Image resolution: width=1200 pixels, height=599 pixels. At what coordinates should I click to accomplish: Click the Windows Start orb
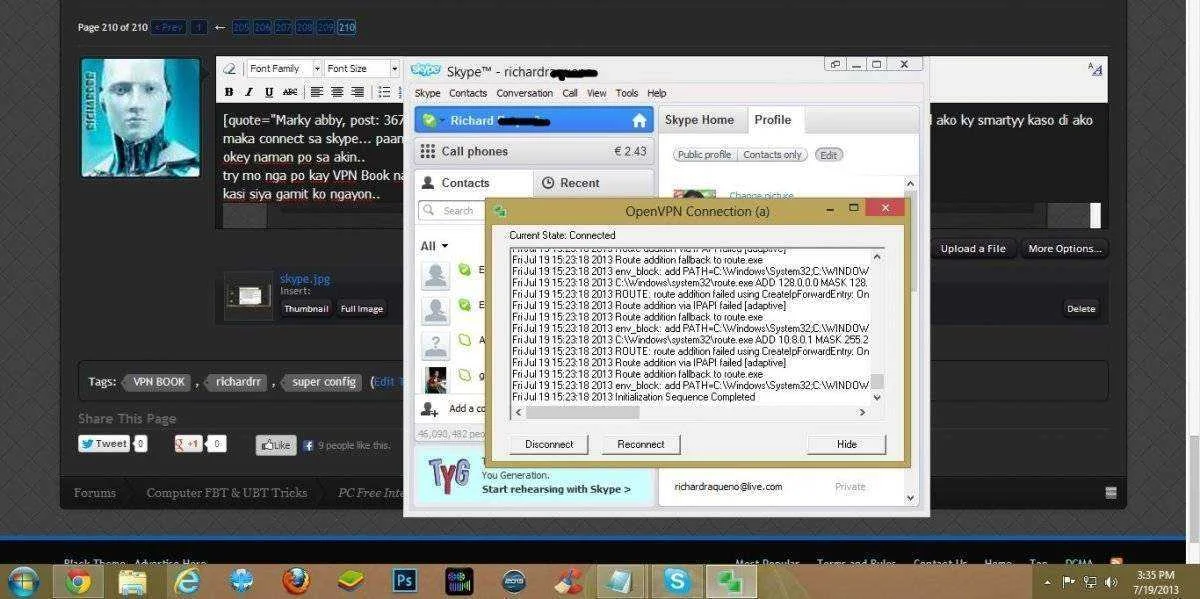[x=23, y=581]
